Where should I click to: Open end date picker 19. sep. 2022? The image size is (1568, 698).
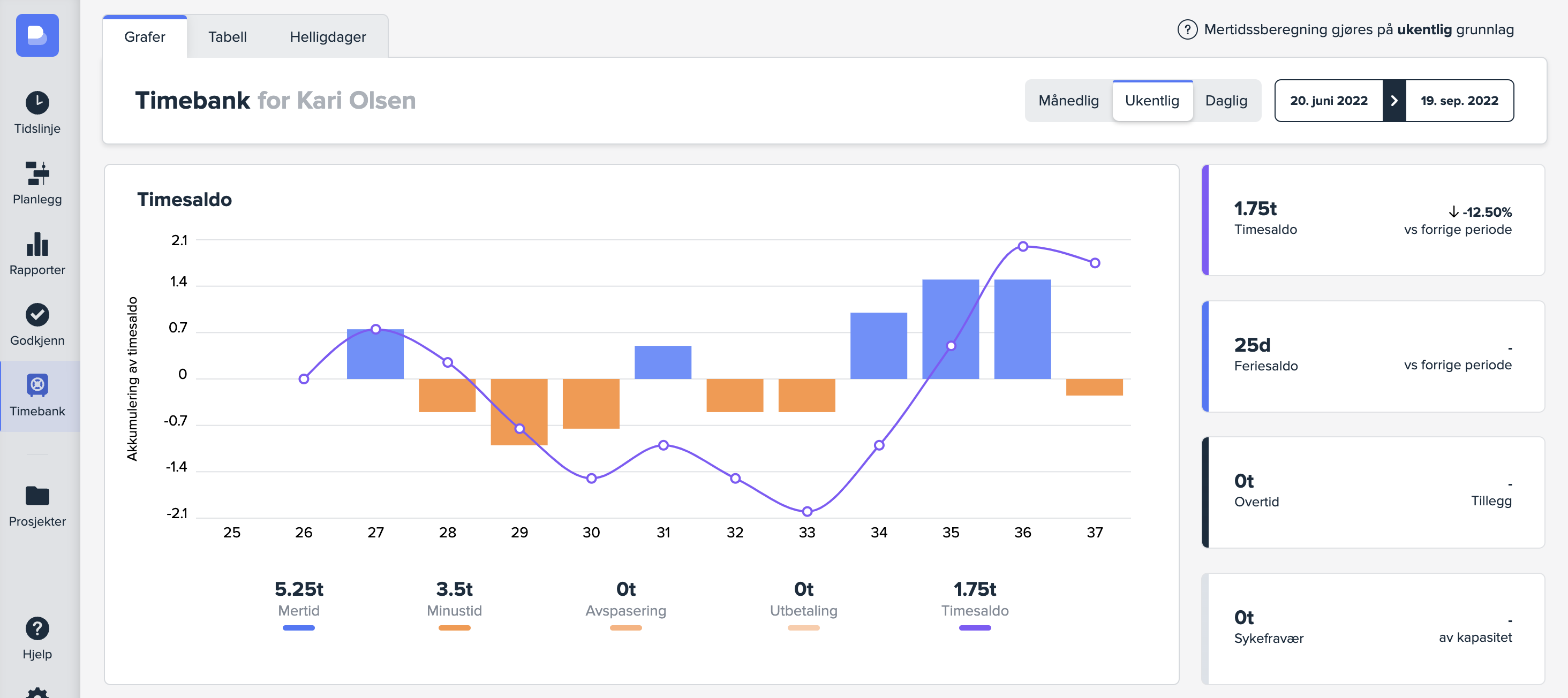[x=1459, y=101]
